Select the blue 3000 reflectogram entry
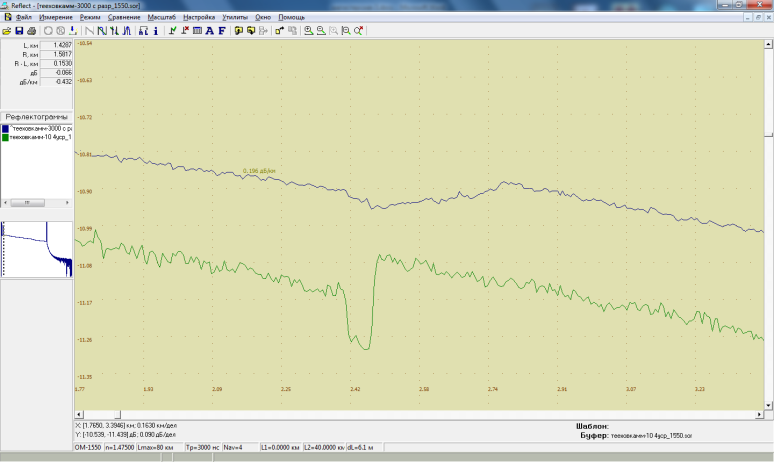Screen dimensions: 774x462 41,128
